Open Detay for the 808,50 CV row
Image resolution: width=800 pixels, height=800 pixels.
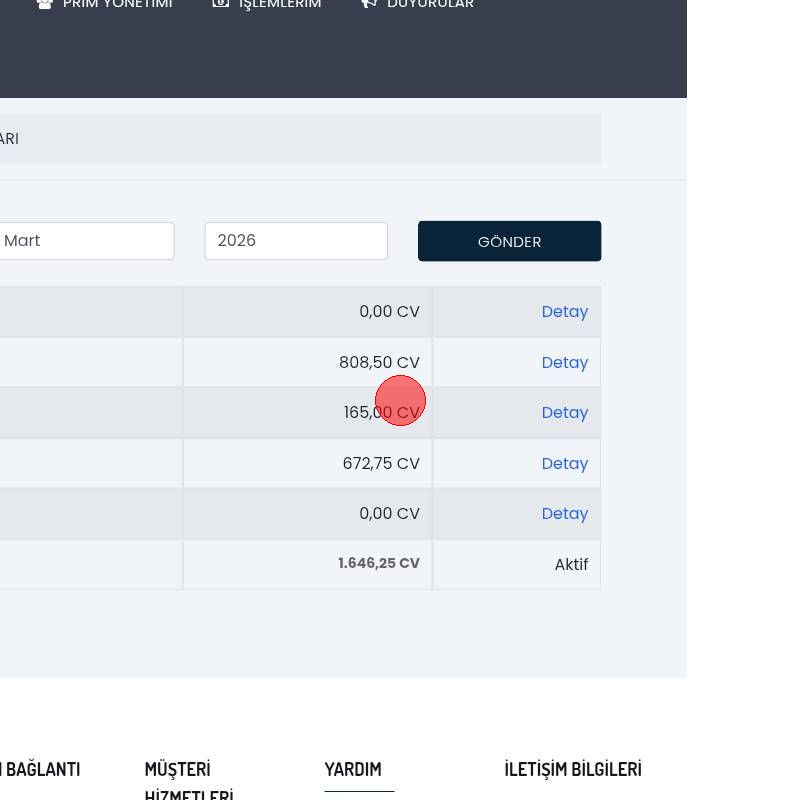(x=564, y=363)
